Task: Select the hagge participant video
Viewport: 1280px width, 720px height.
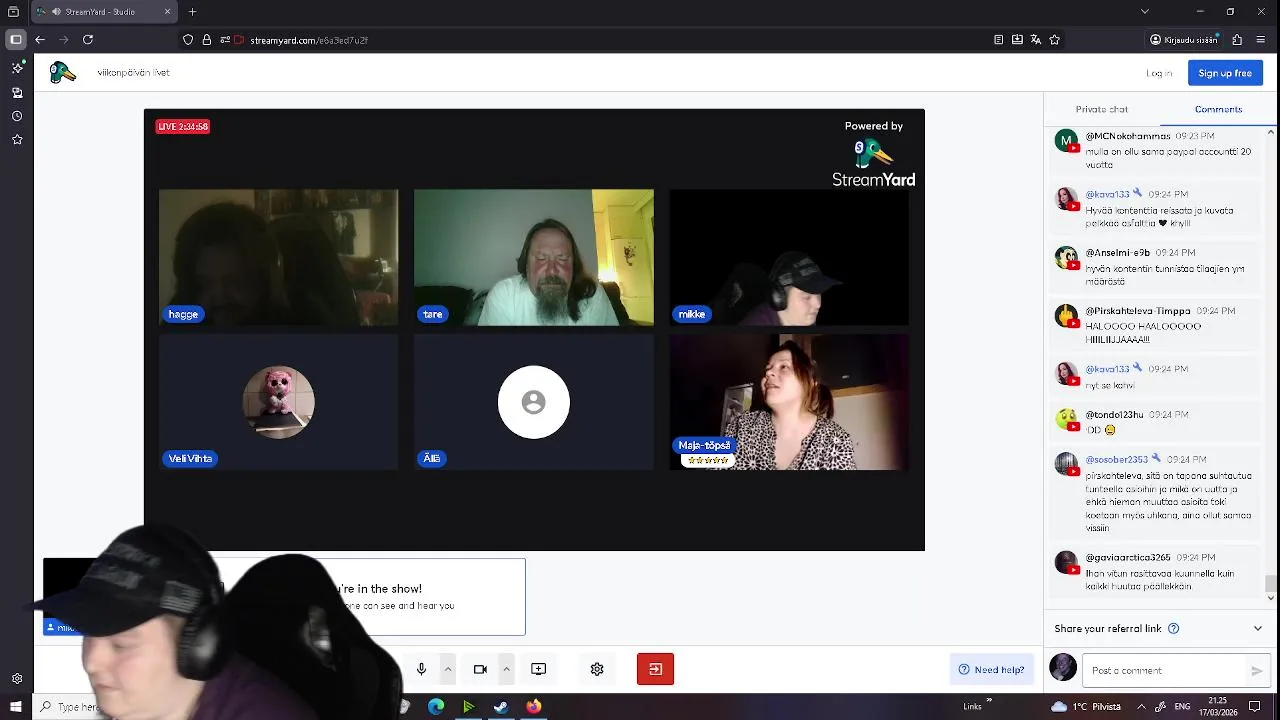Action: pos(278,257)
